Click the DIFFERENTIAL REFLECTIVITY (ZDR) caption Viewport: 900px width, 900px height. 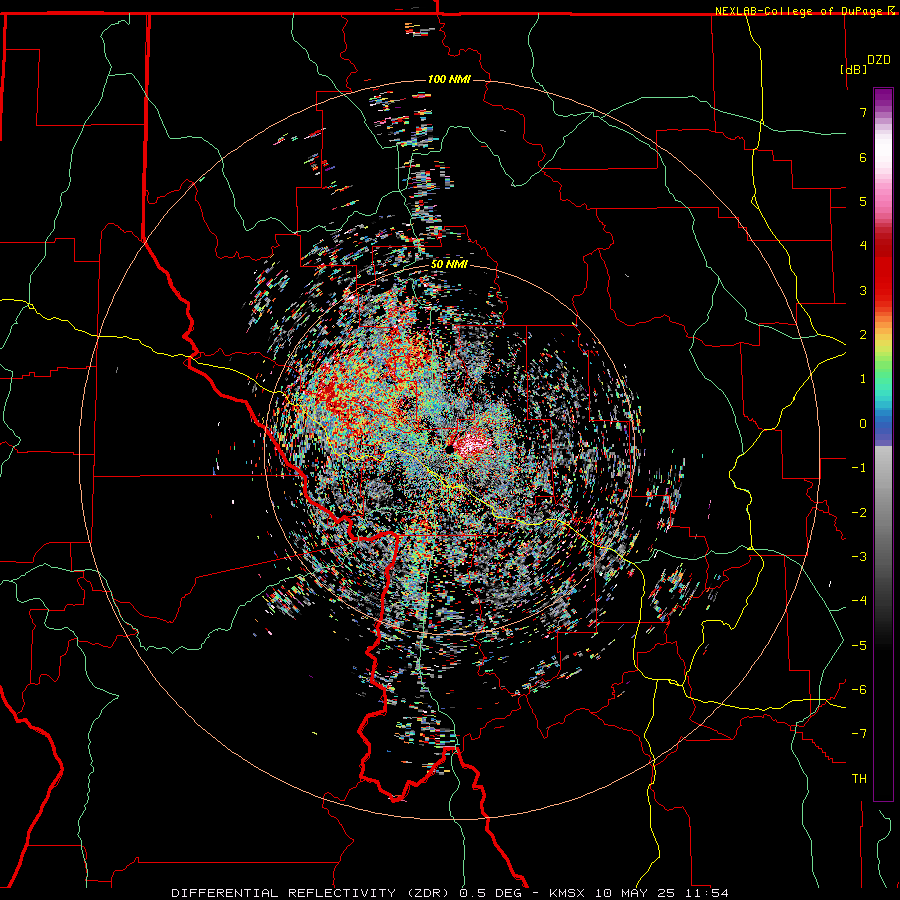[x=312, y=893]
